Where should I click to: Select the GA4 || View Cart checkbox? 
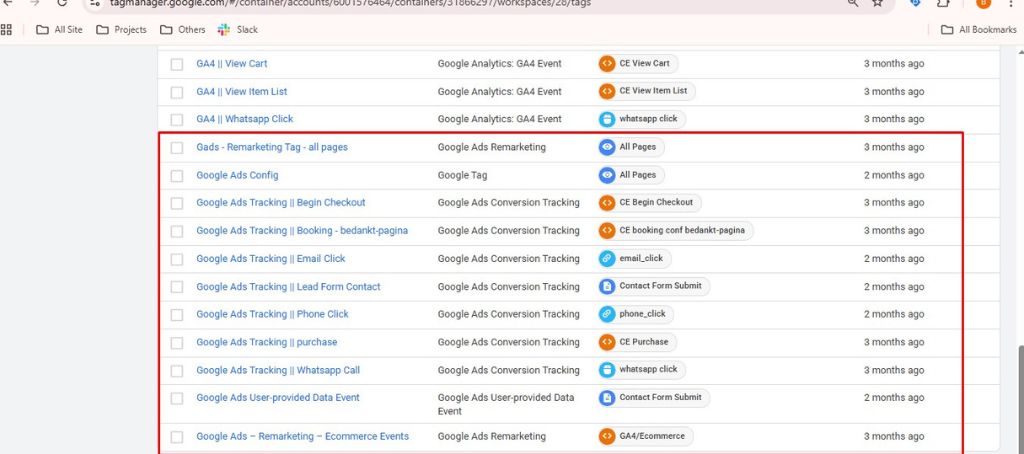coord(177,64)
